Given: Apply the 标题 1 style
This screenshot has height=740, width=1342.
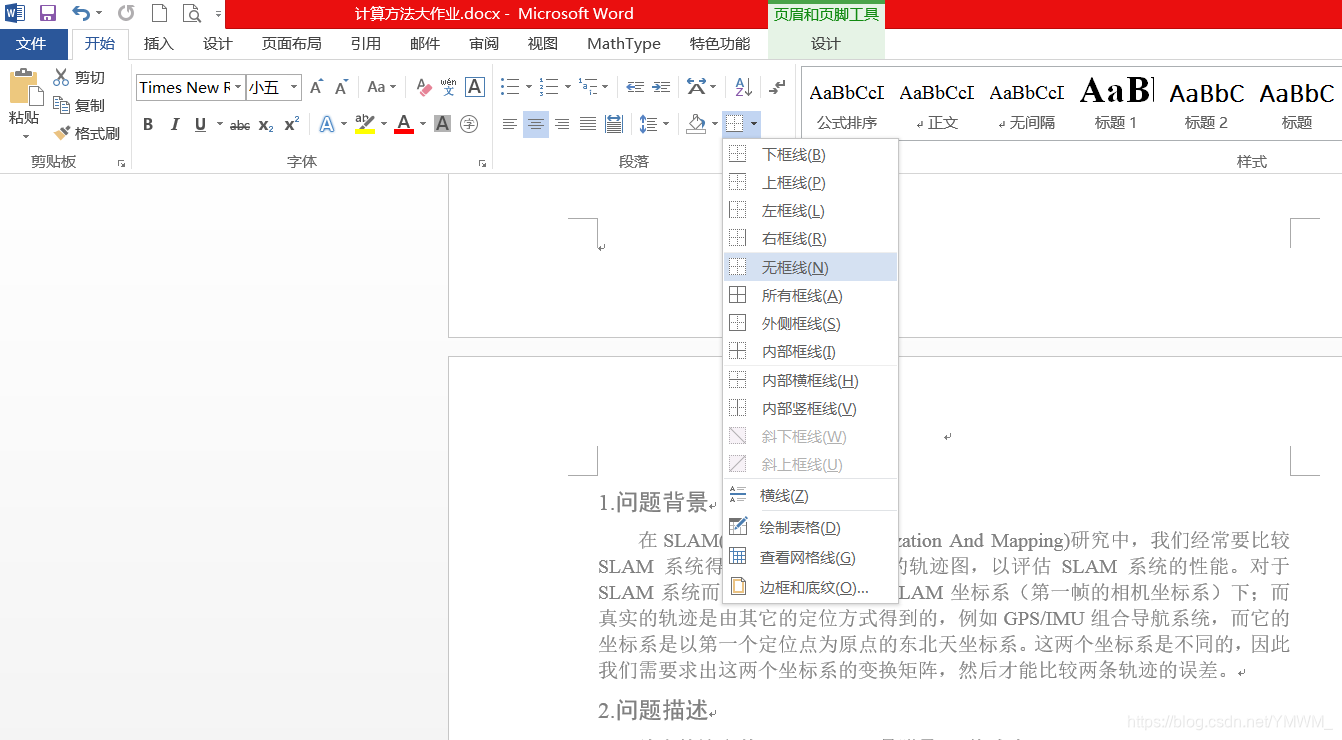Looking at the screenshot, I should [x=1116, y=104].
